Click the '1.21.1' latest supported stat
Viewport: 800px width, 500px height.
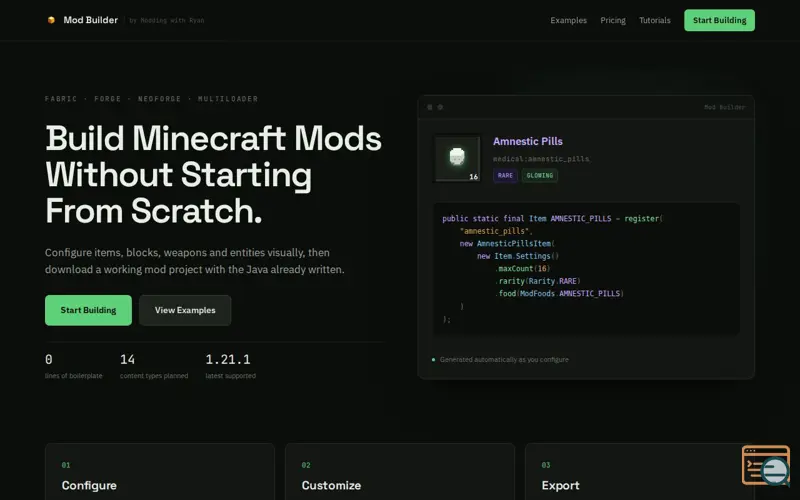231,366
